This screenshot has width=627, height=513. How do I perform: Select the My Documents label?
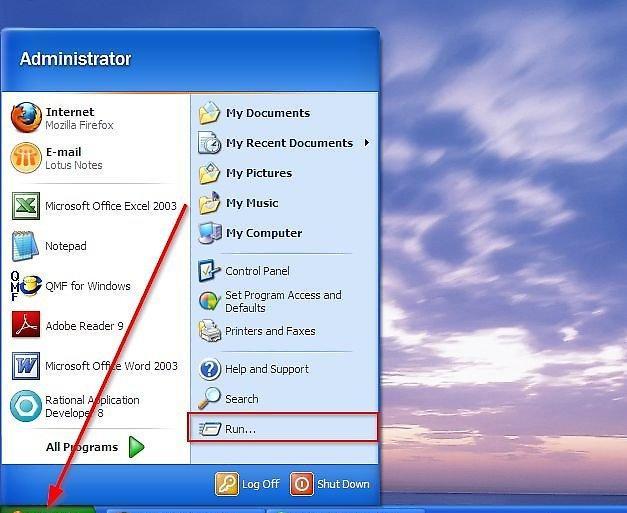point(268,113)
